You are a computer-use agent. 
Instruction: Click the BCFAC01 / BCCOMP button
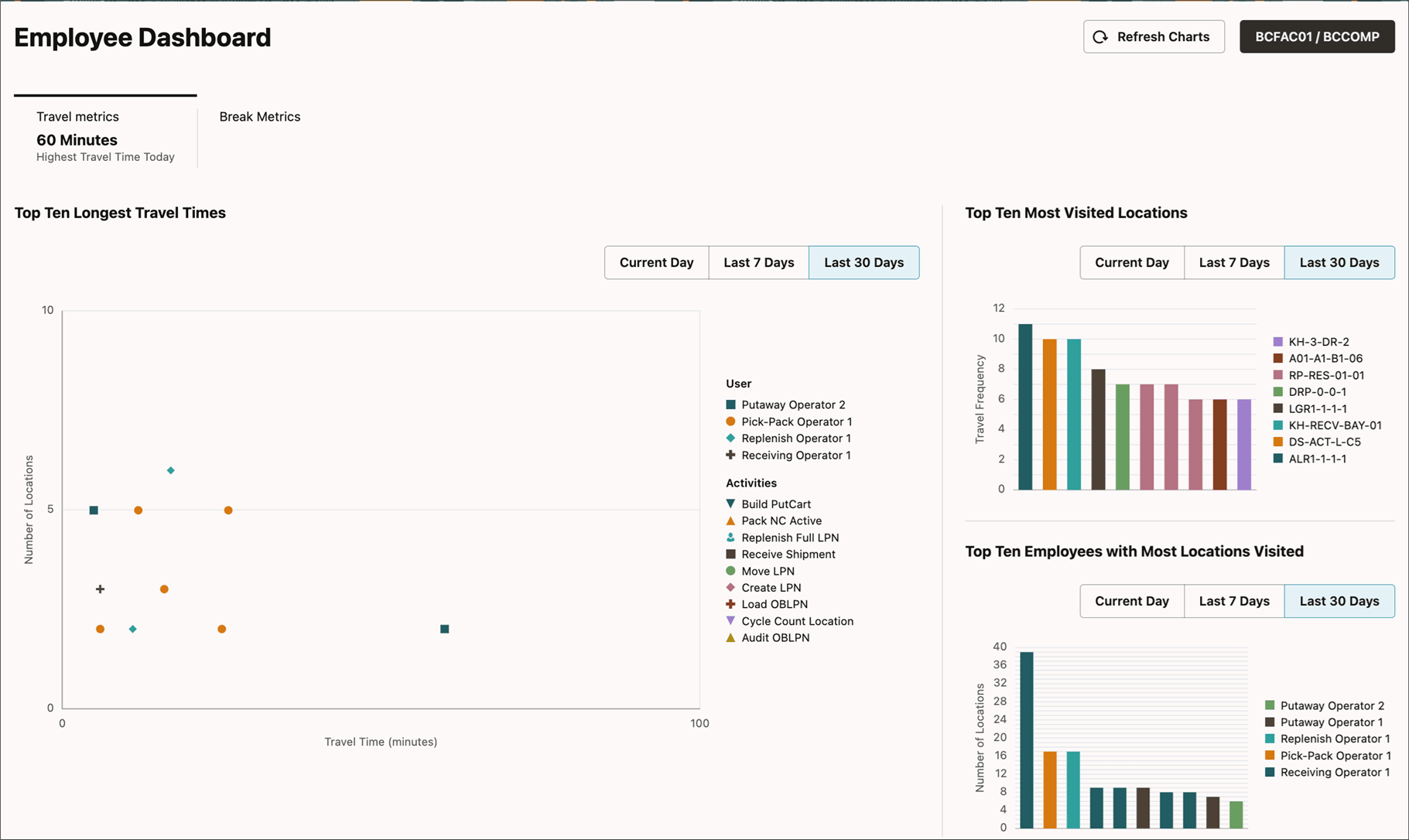coord(1316,36)
